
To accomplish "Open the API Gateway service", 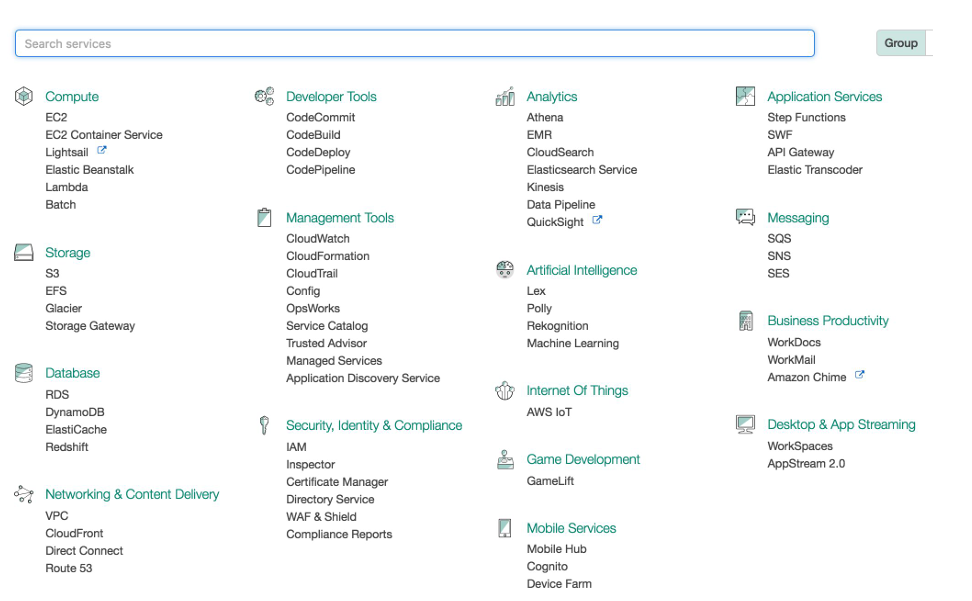I will 800,152.
